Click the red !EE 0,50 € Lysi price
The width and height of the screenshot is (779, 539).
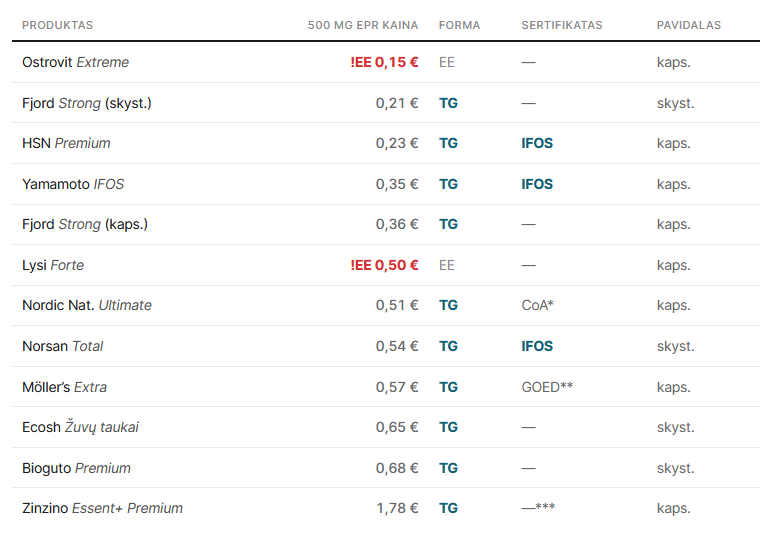[384, 265]
